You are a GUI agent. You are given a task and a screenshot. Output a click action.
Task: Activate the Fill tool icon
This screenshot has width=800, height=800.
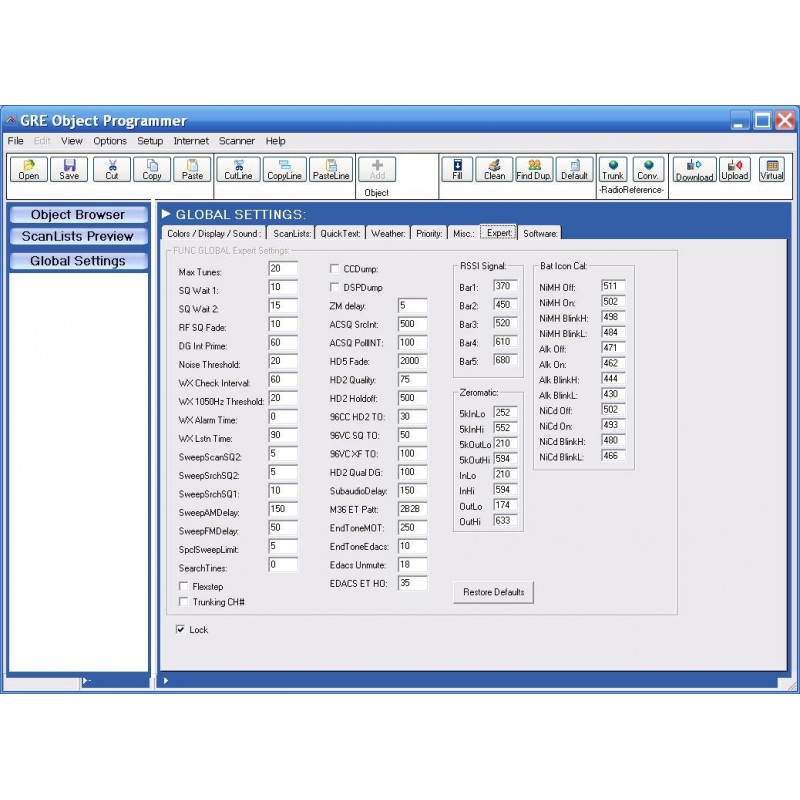pos(457,170)
